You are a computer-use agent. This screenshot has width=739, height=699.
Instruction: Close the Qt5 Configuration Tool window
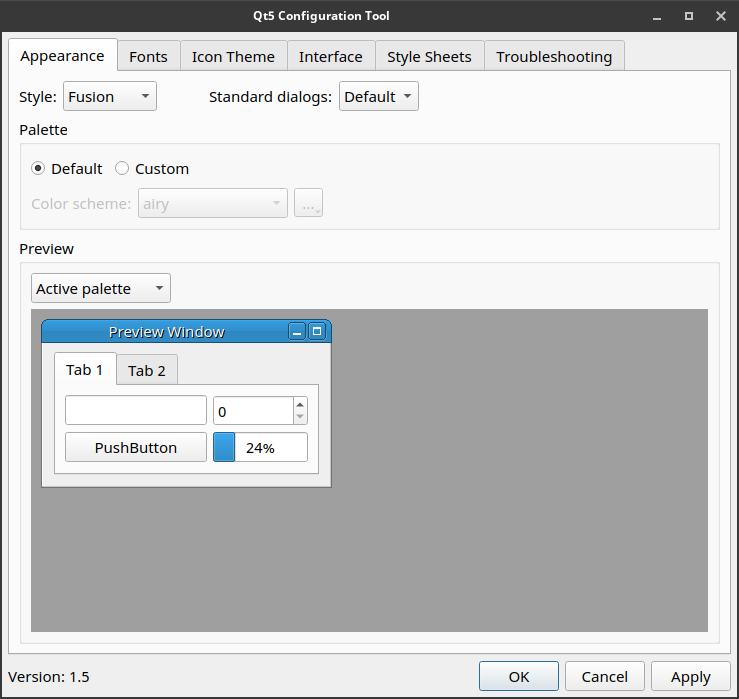point(720,16)
